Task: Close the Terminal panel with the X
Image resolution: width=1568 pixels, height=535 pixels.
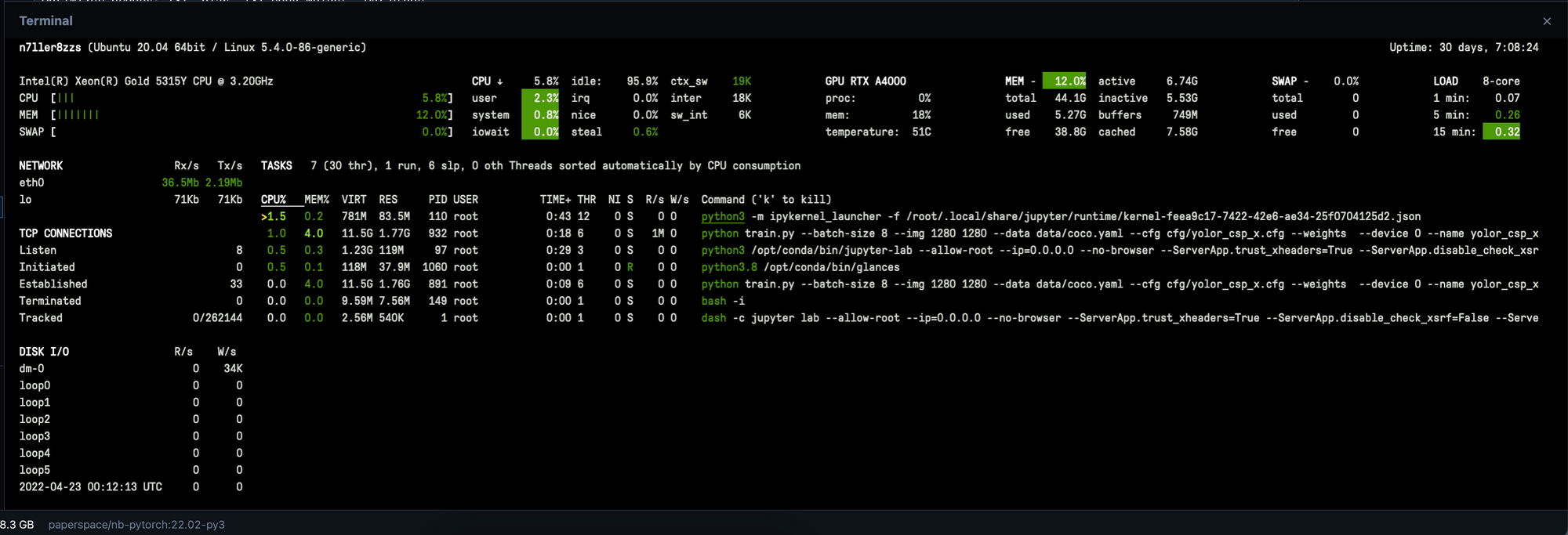Action: [1546, 22]
